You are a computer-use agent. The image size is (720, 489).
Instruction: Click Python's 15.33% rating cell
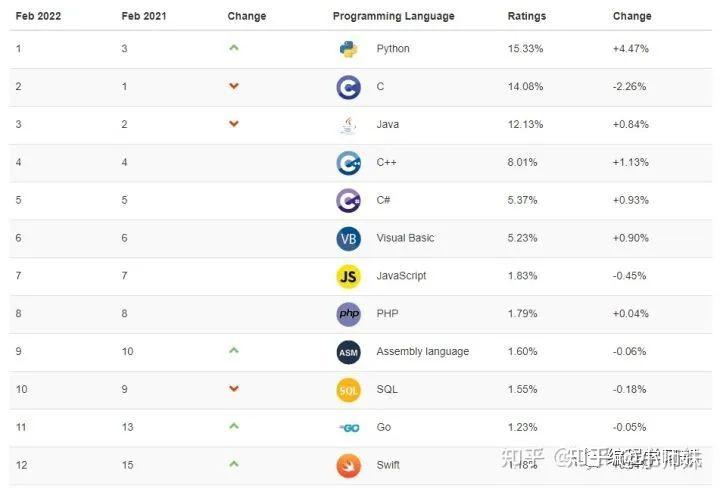[525, 49]
